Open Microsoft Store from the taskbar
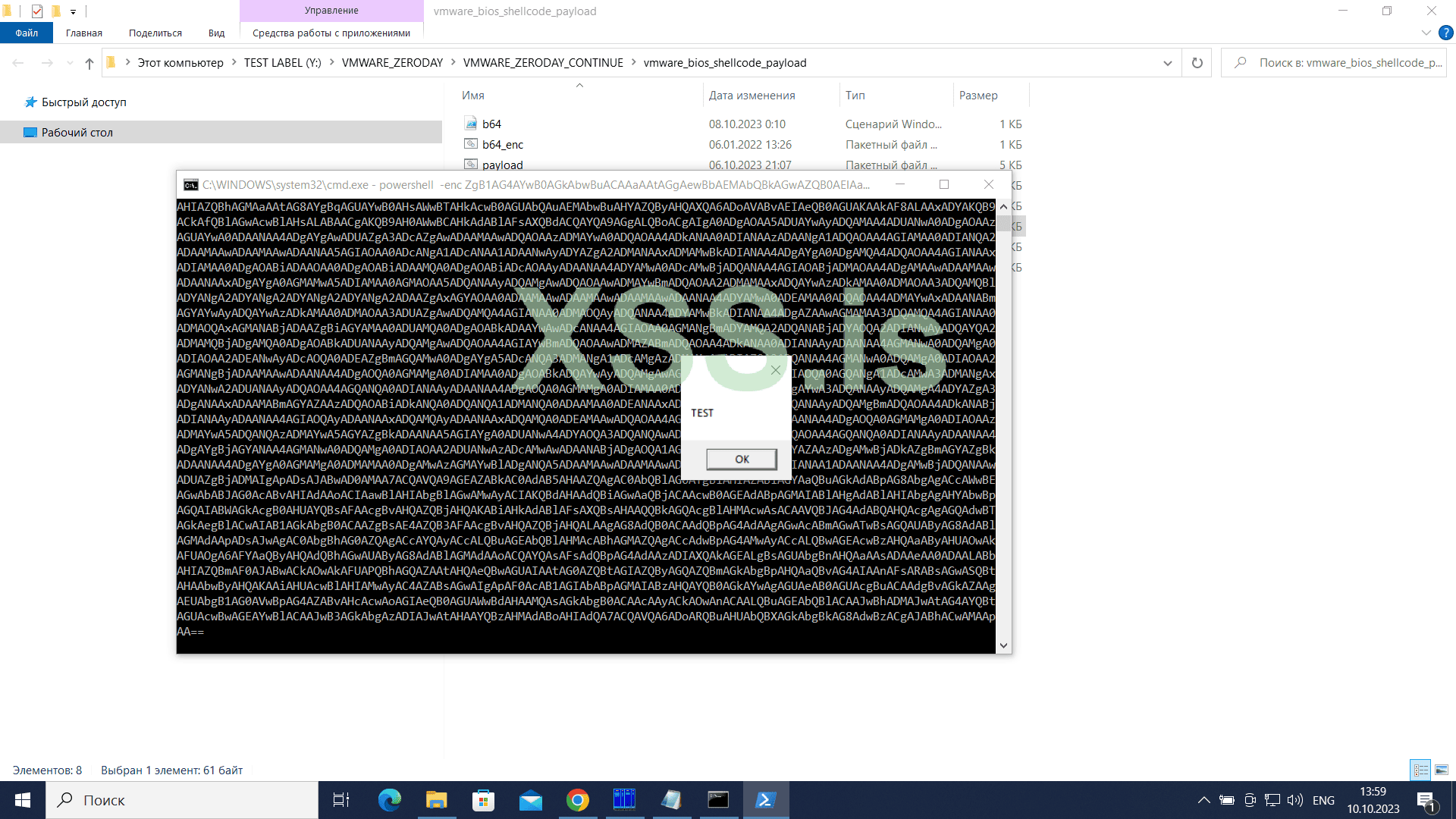The image size is (1456, 819). click(x=483, y=800)
